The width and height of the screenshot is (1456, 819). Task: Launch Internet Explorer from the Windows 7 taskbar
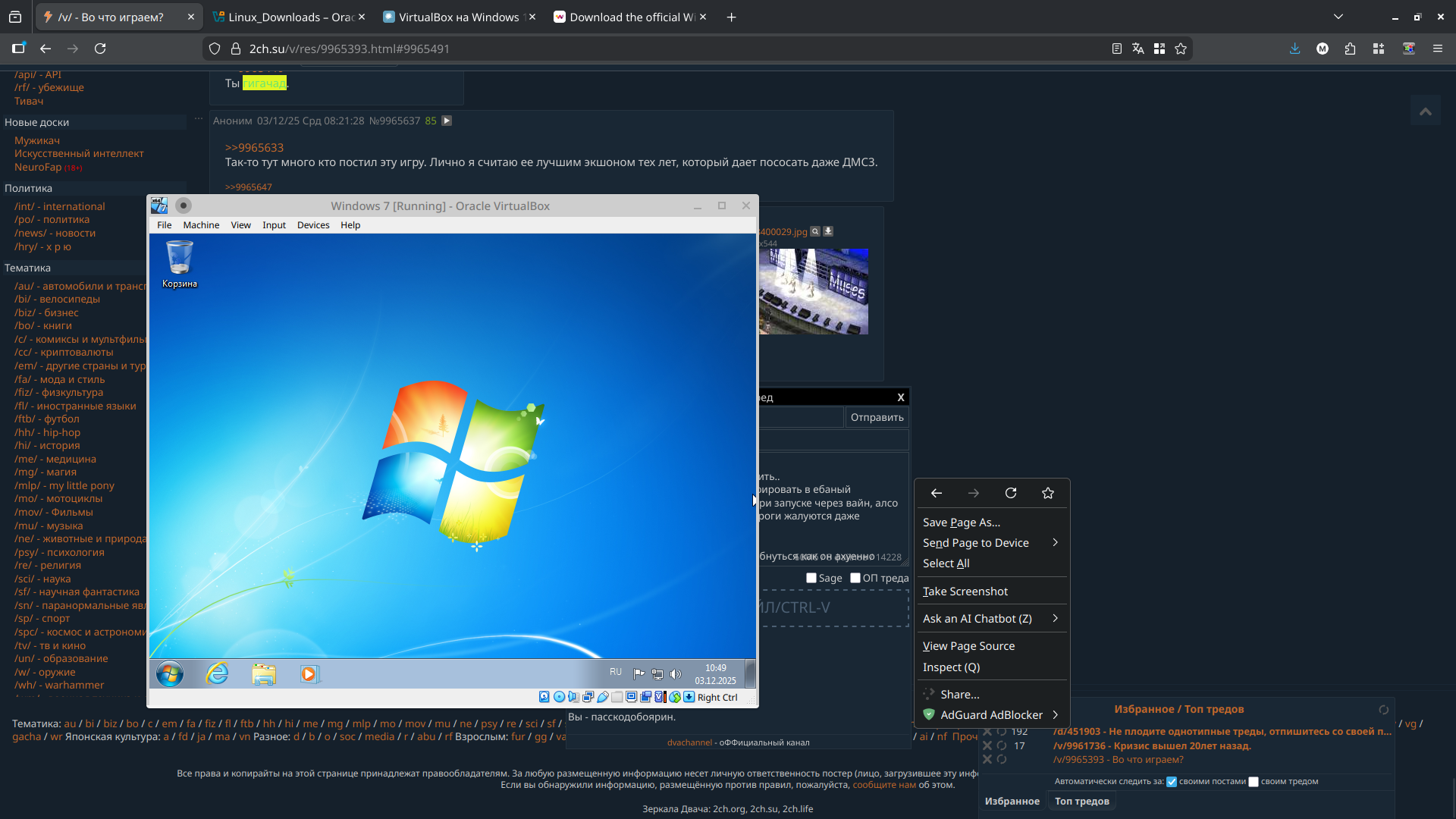click(x=217, y=673)
